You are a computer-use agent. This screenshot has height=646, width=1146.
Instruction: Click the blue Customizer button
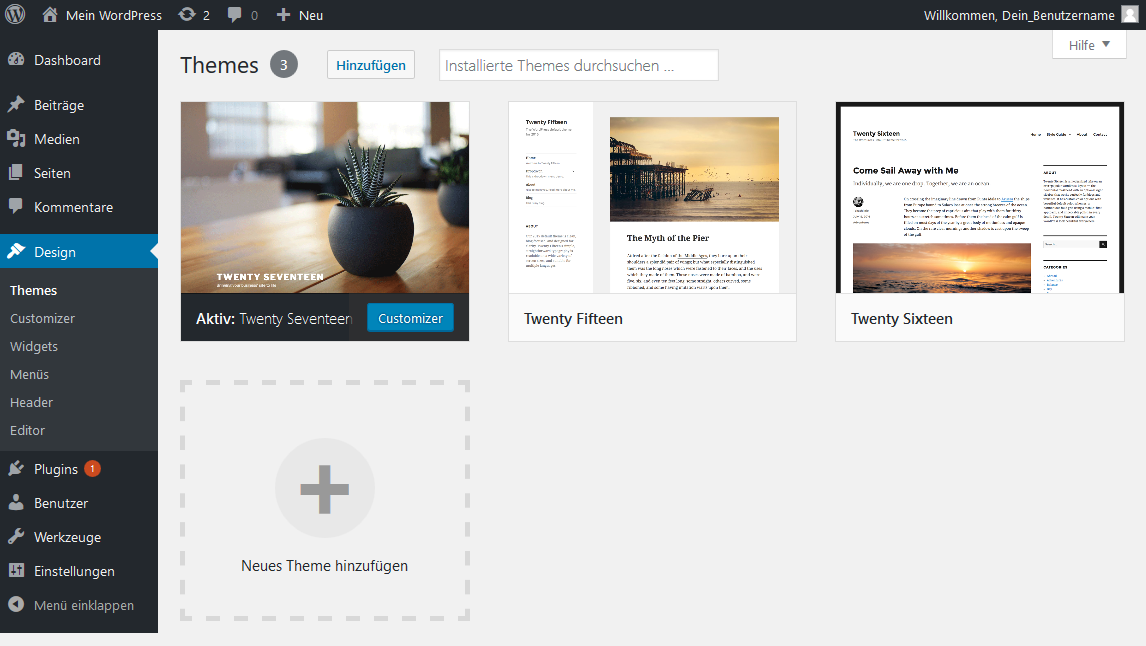click(410, 318)
